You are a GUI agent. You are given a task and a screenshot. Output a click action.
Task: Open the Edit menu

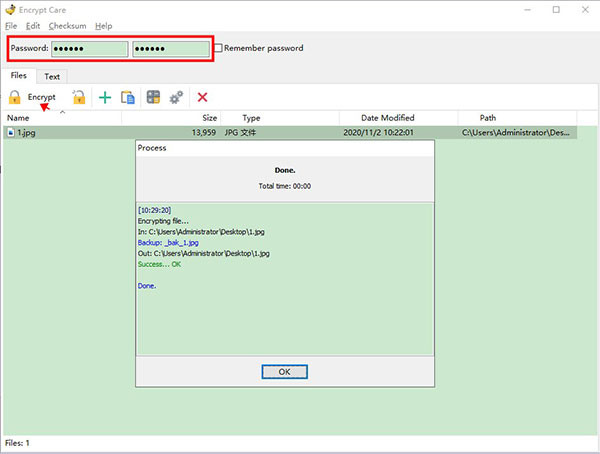pyautogui.click(x=33, y=25)
